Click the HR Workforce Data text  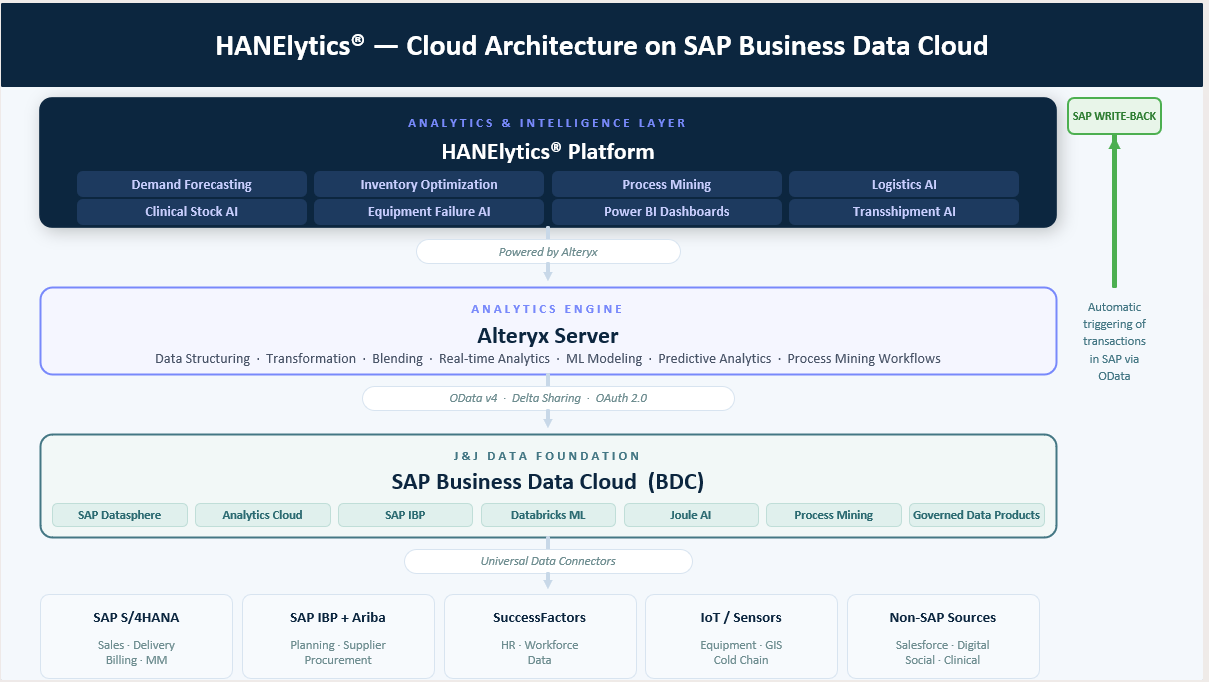click(540, 652)
